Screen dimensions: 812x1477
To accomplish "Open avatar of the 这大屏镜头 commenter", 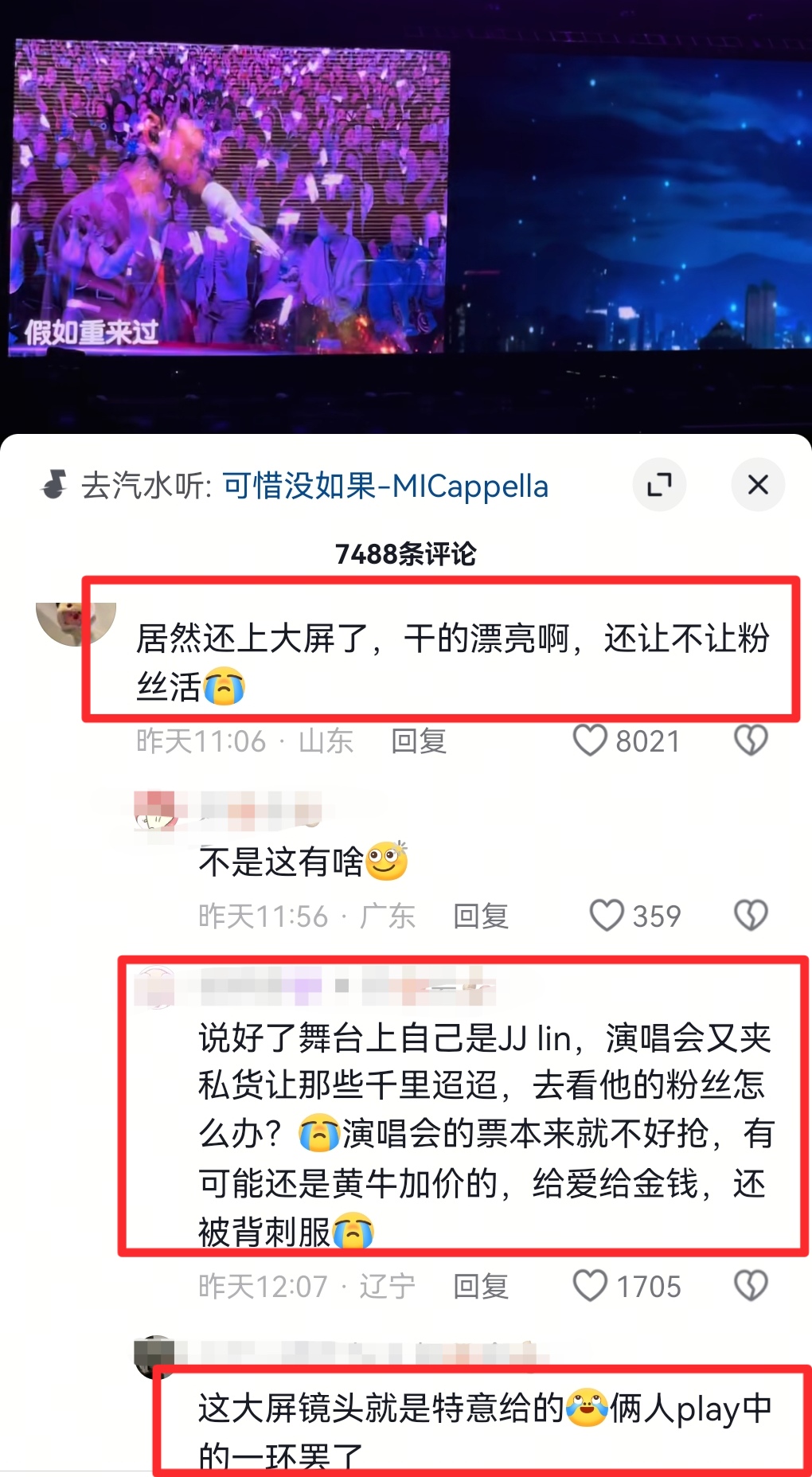I will coord(154,1355).
